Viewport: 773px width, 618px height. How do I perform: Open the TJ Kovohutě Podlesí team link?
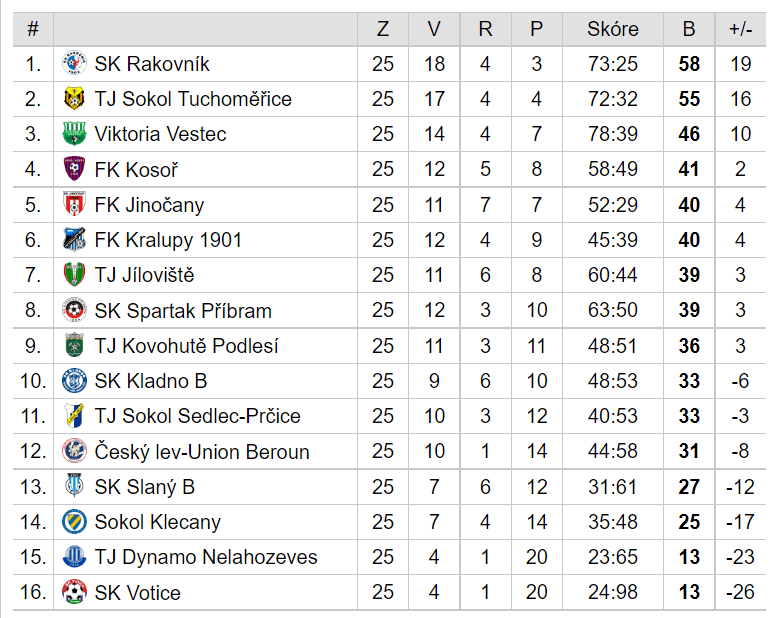coord(186,345)
